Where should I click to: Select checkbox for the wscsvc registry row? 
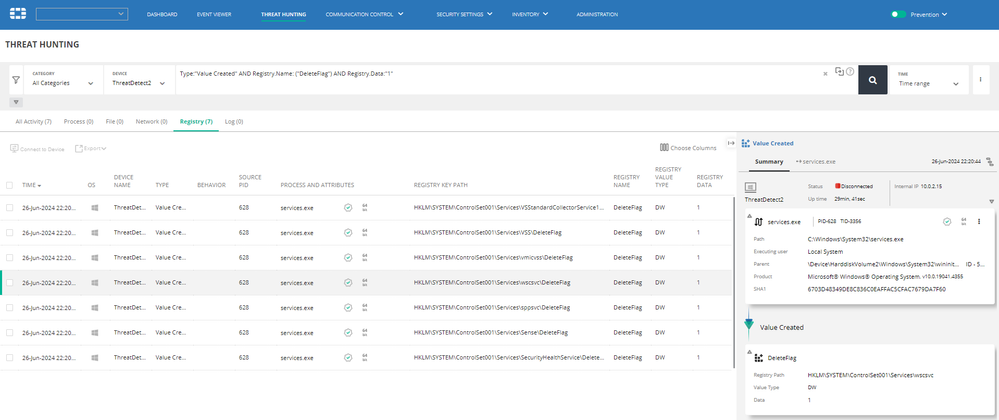pos(10,283)
